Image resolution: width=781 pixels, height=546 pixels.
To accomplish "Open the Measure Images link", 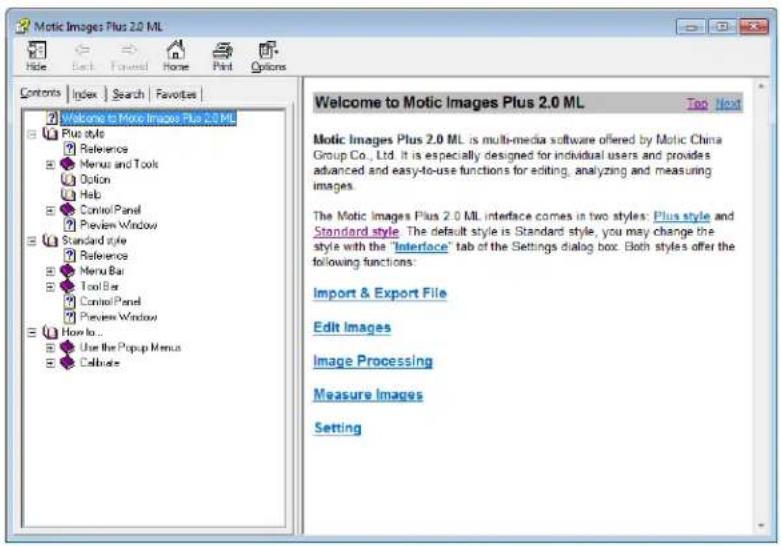I will point(368,395).
